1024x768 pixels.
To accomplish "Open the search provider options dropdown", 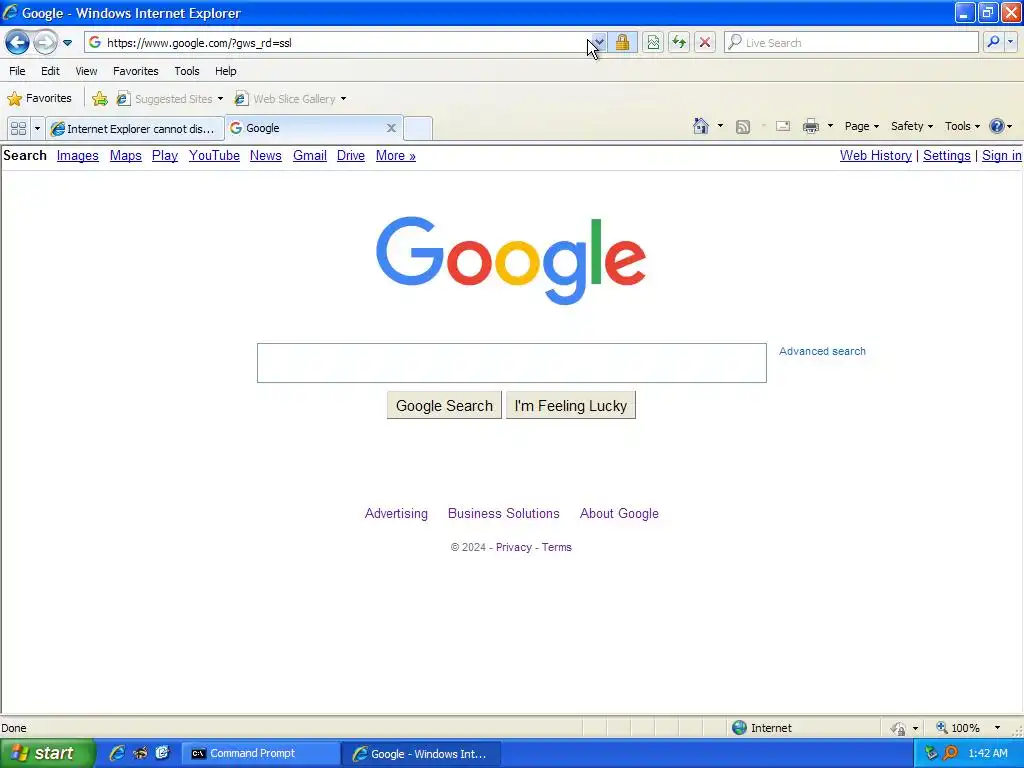I will pyautogui.click(x=1010, y=42).
